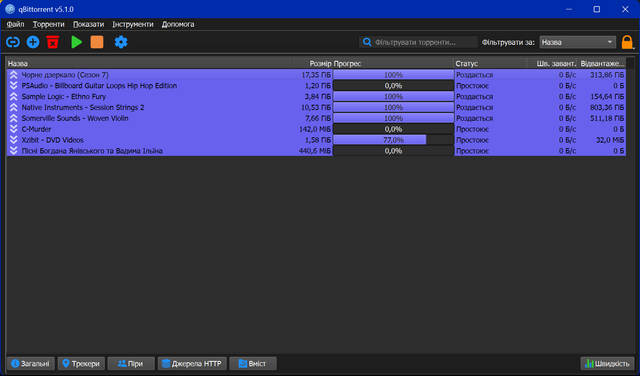Click the 440,6 МіБ size cell
Image resolution: width=640 pixels, height=376 pixels.
tap(315, 151)
